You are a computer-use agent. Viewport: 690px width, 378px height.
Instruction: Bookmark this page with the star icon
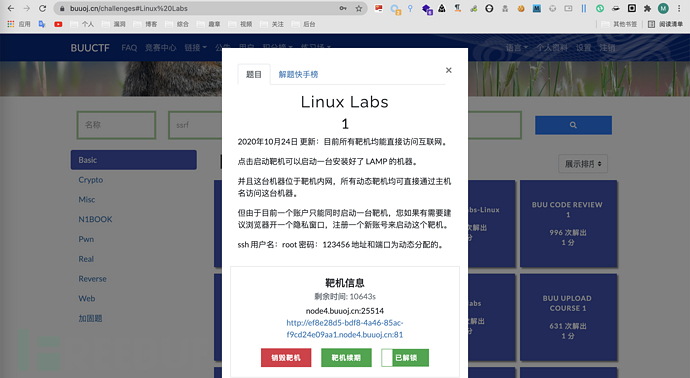[x=359, y=8]
